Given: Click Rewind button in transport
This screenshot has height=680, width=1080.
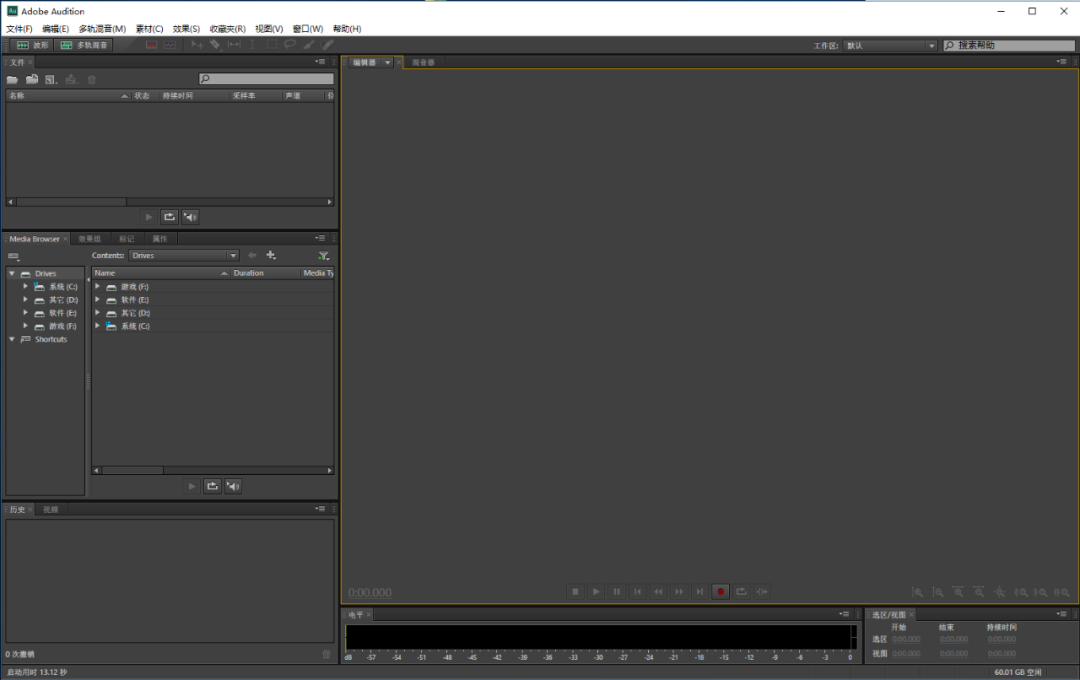Looking at the screenshot, I should click(x=658, y=592).
